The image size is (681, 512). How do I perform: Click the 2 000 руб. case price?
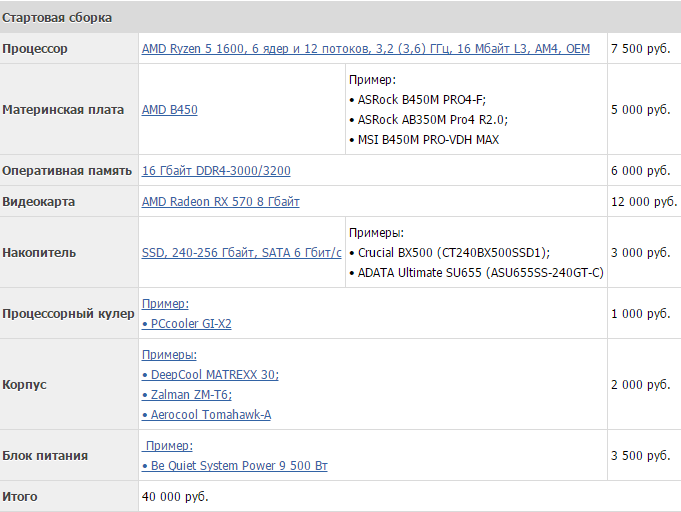click(641, 385)
